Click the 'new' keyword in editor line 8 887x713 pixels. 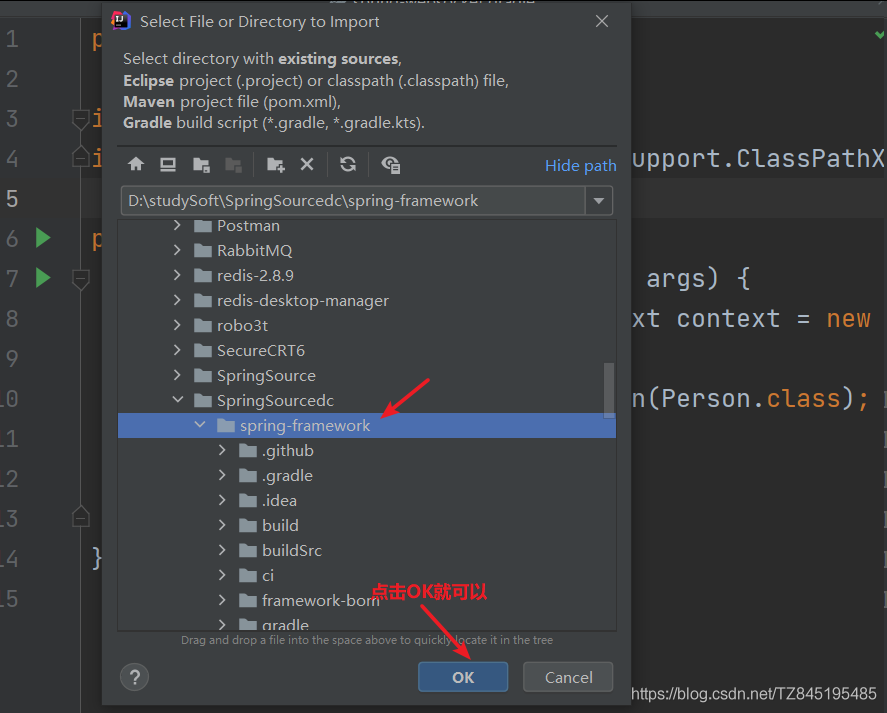click(848, 319)
